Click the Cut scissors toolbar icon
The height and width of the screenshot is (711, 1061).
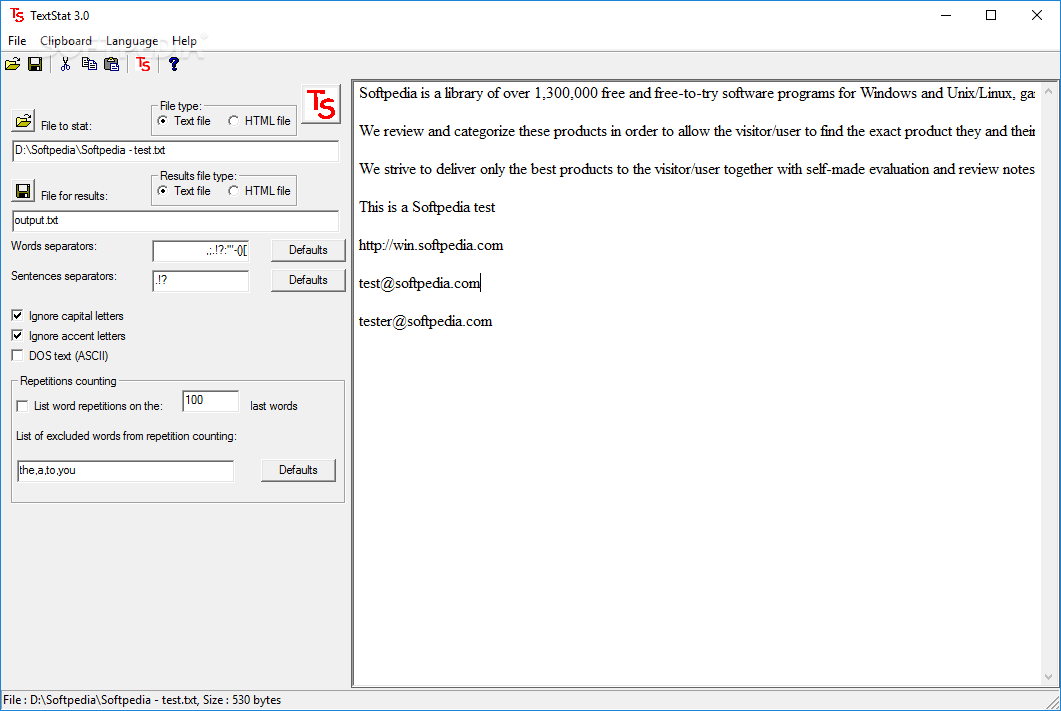[66, 64]
